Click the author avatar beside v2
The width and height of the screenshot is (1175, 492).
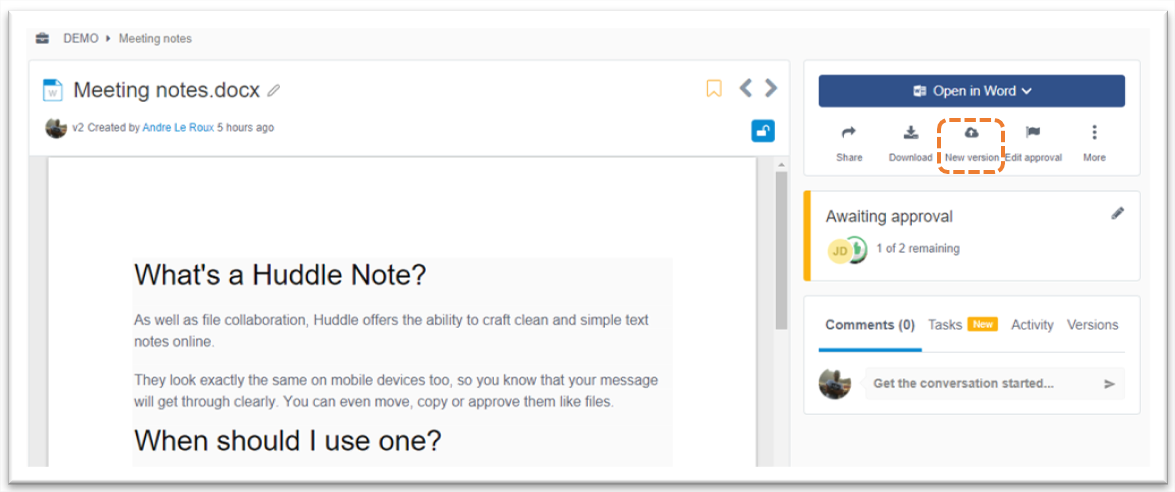(x=56, y=128)
